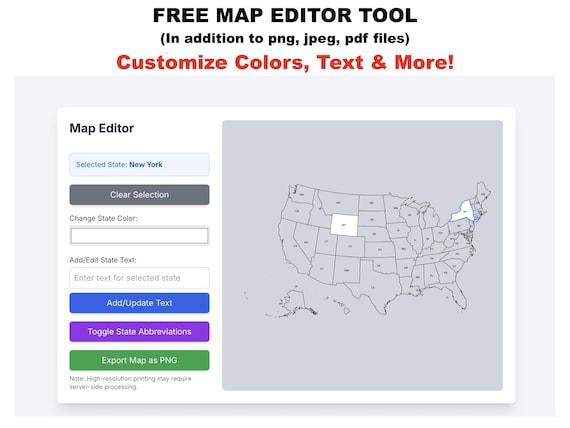Viewport: 570px width, 428px height.
Task: Select Oregon on the map
Action: [297, 211]
